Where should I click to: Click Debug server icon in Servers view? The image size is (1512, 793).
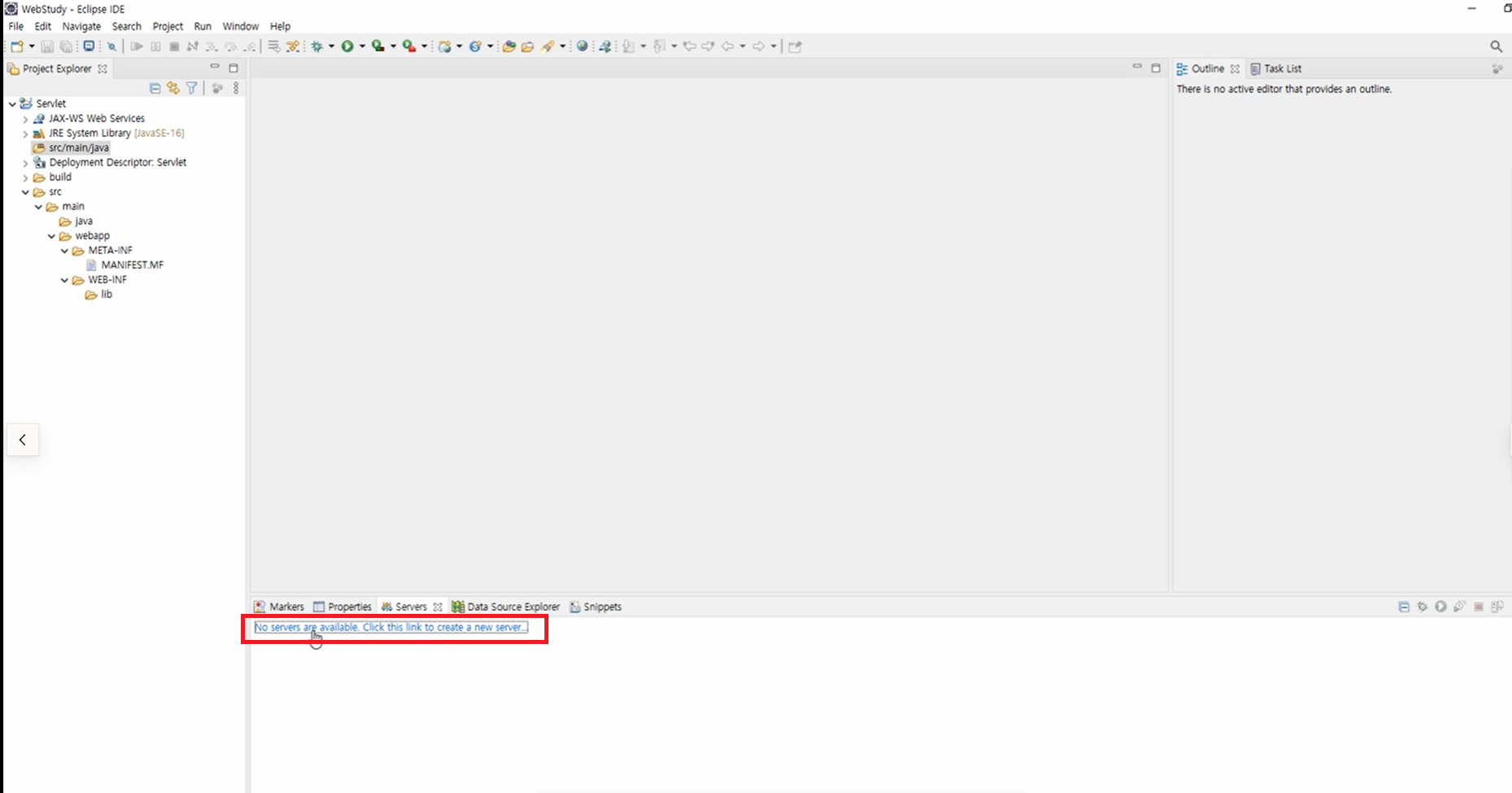(1422, 607)
